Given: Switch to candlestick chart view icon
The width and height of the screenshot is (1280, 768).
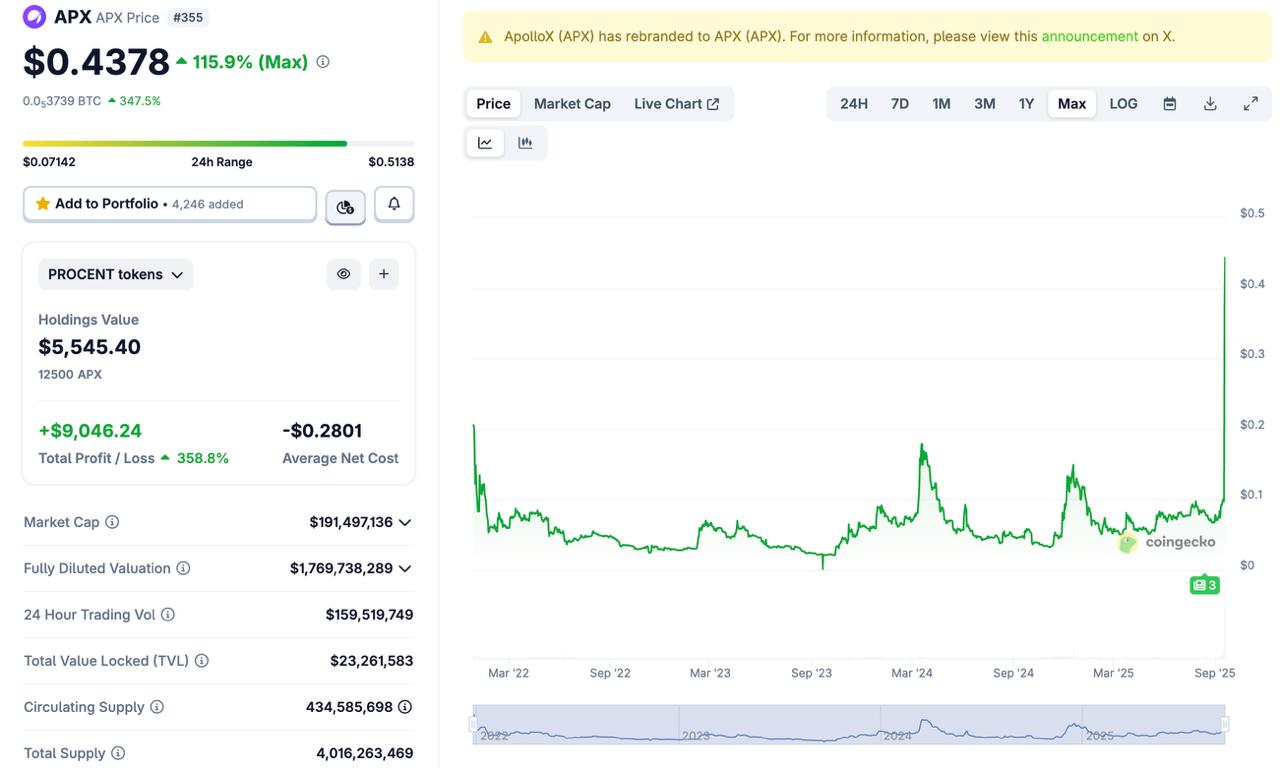Looking at the screenshot, I should click(525, 143).
